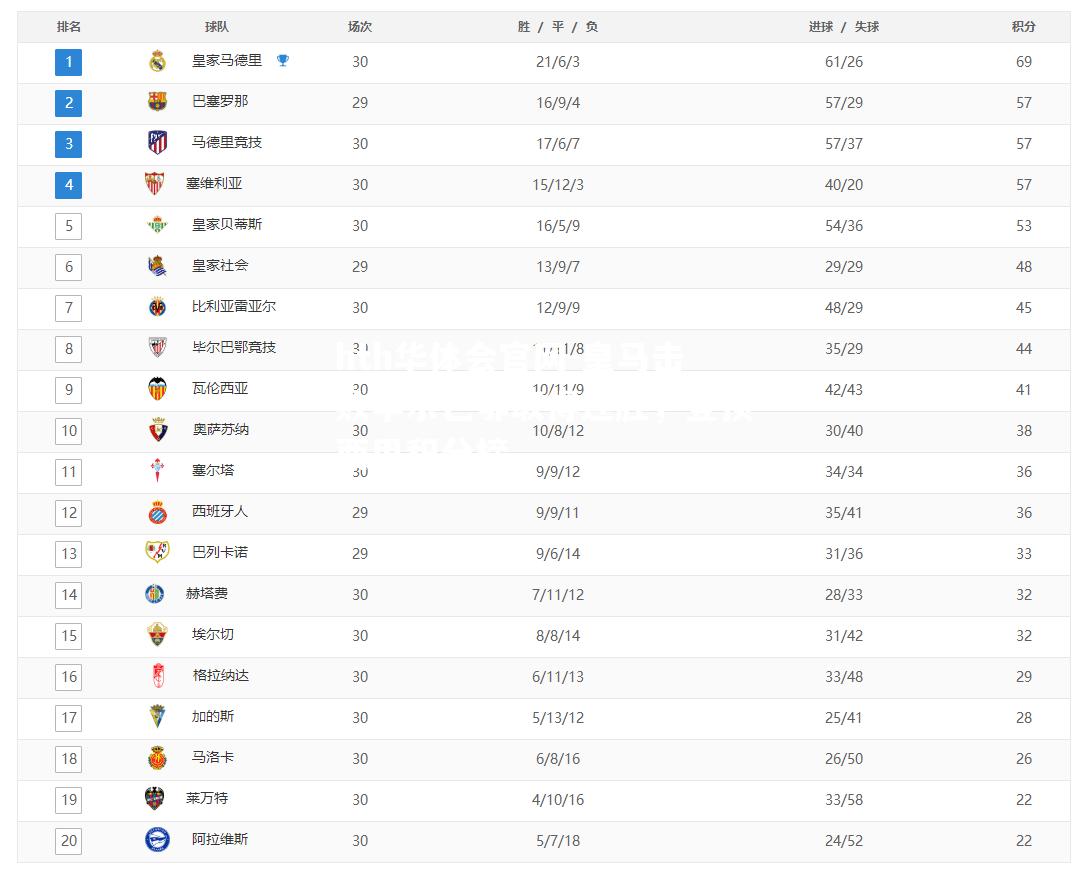Select the Atletico Madrid crest icon
The image size is (1089, 872).
point(158,142)
